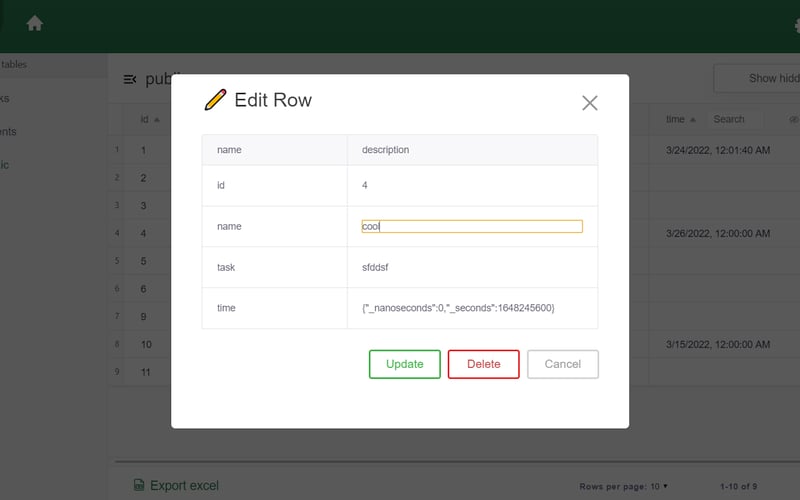
Task: Select background row with id 3
Action: [143, 206]
